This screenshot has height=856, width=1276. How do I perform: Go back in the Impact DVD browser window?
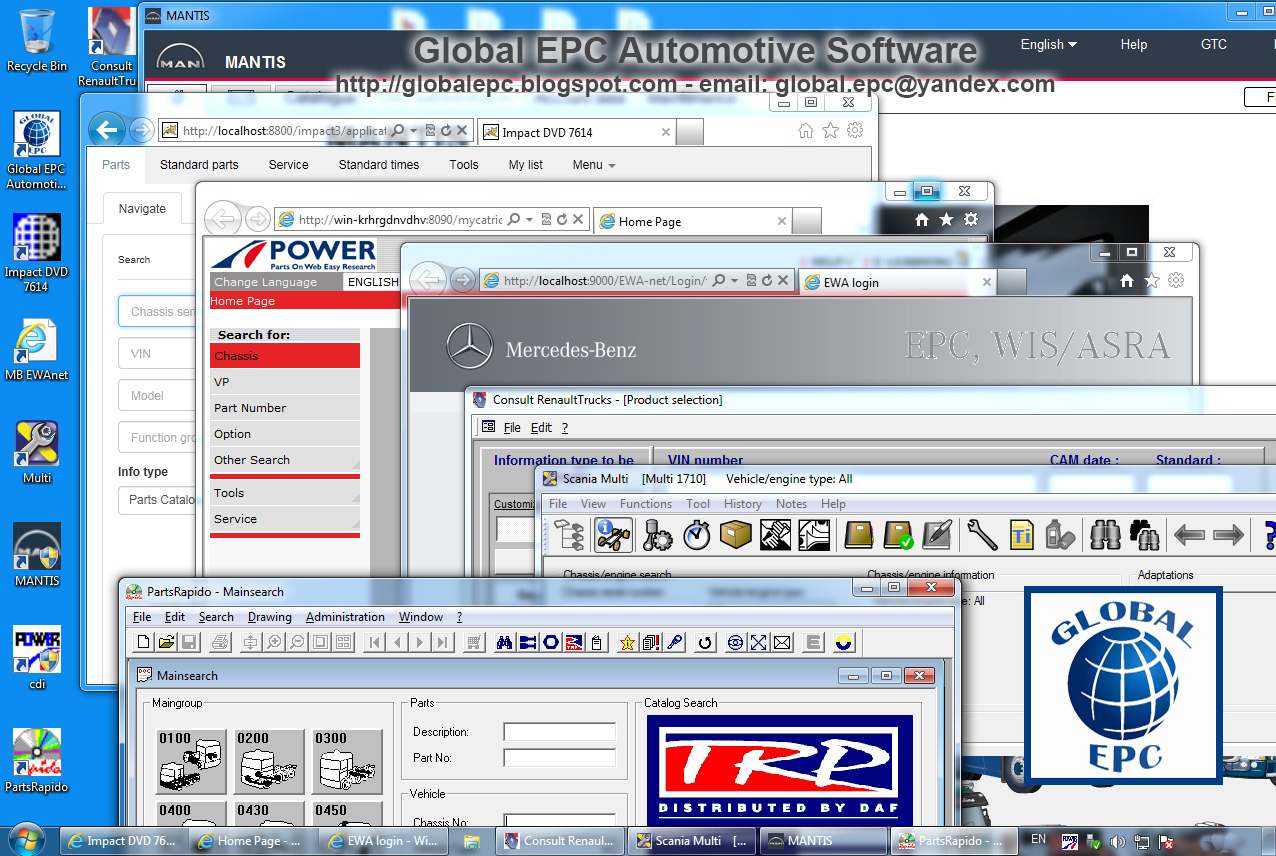[106, 130]
